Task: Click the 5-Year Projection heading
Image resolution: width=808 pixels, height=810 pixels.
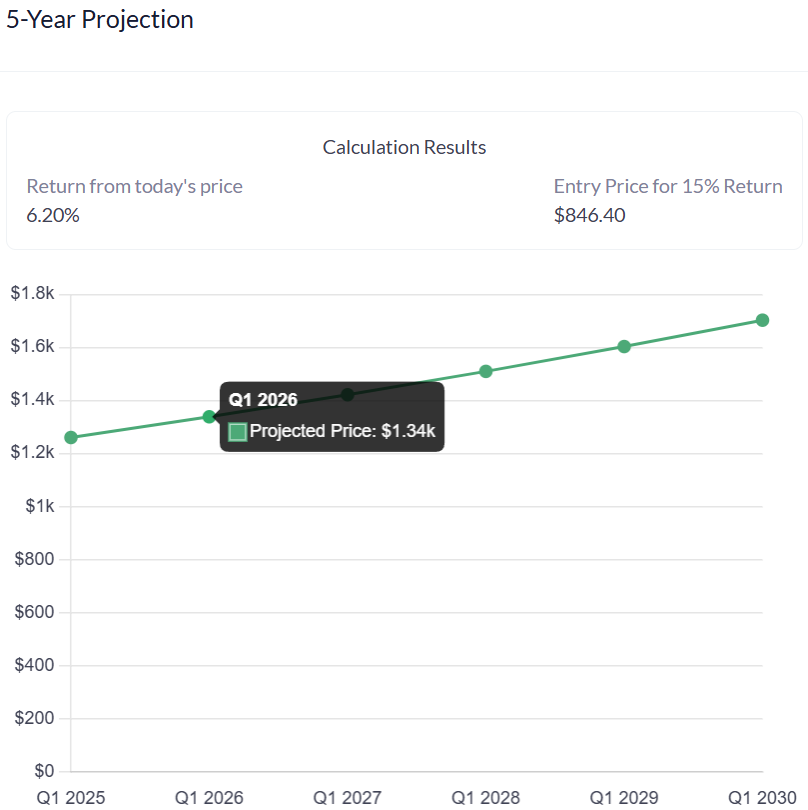Action: [x=100, y=19]
